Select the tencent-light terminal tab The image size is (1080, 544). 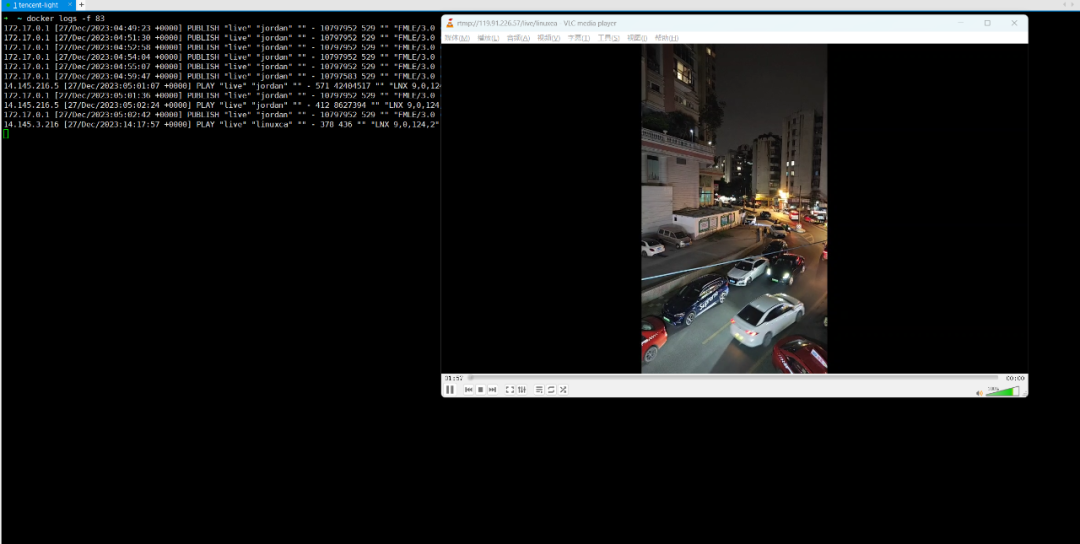(36, 5)
